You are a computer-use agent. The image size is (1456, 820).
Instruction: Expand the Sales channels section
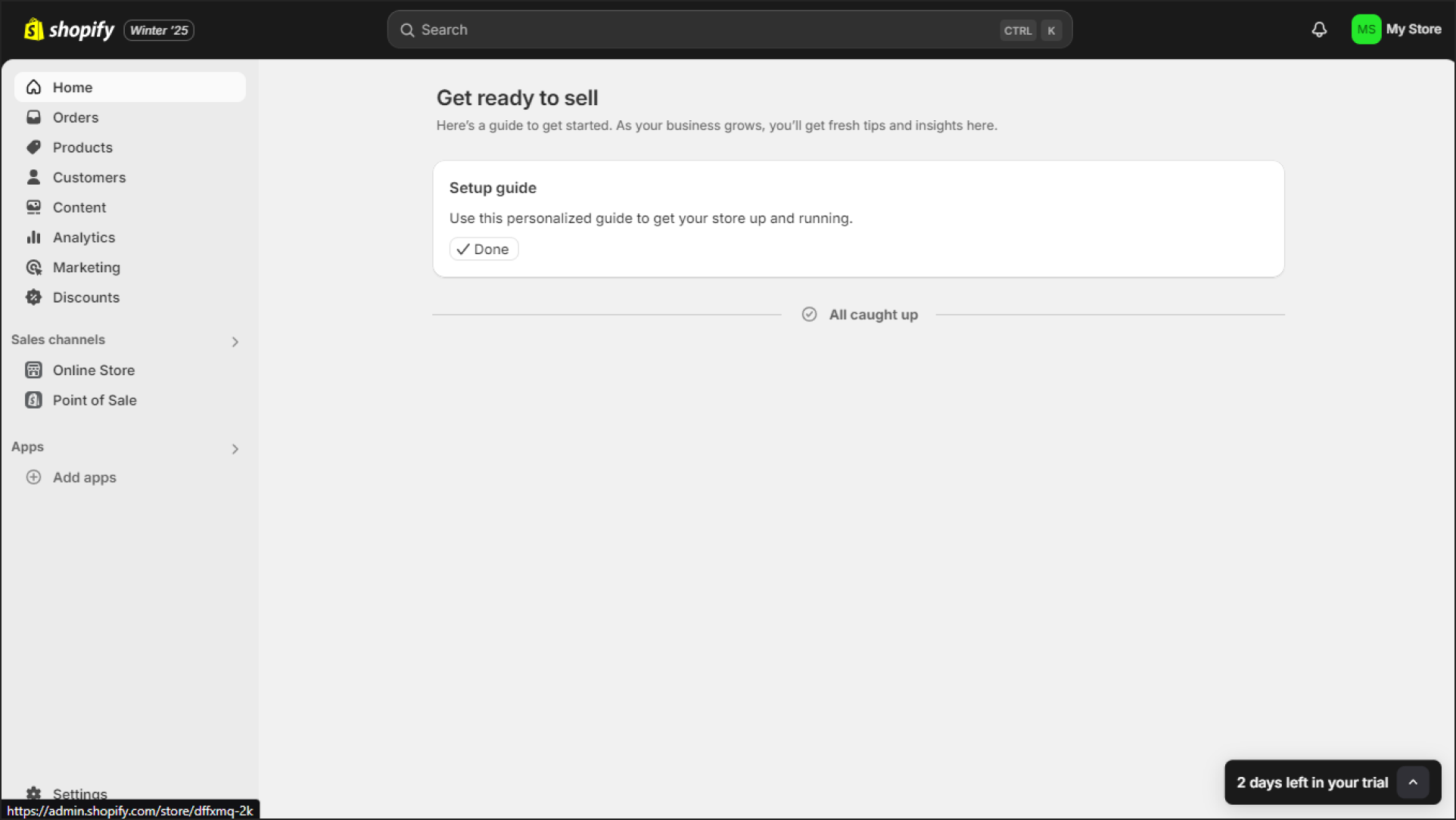pos(234,340)
